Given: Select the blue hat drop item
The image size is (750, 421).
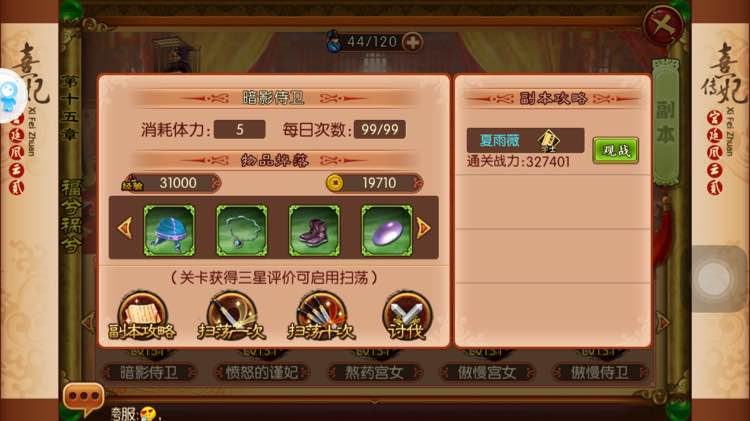Looking at the screenshot, I should [169, 230].
